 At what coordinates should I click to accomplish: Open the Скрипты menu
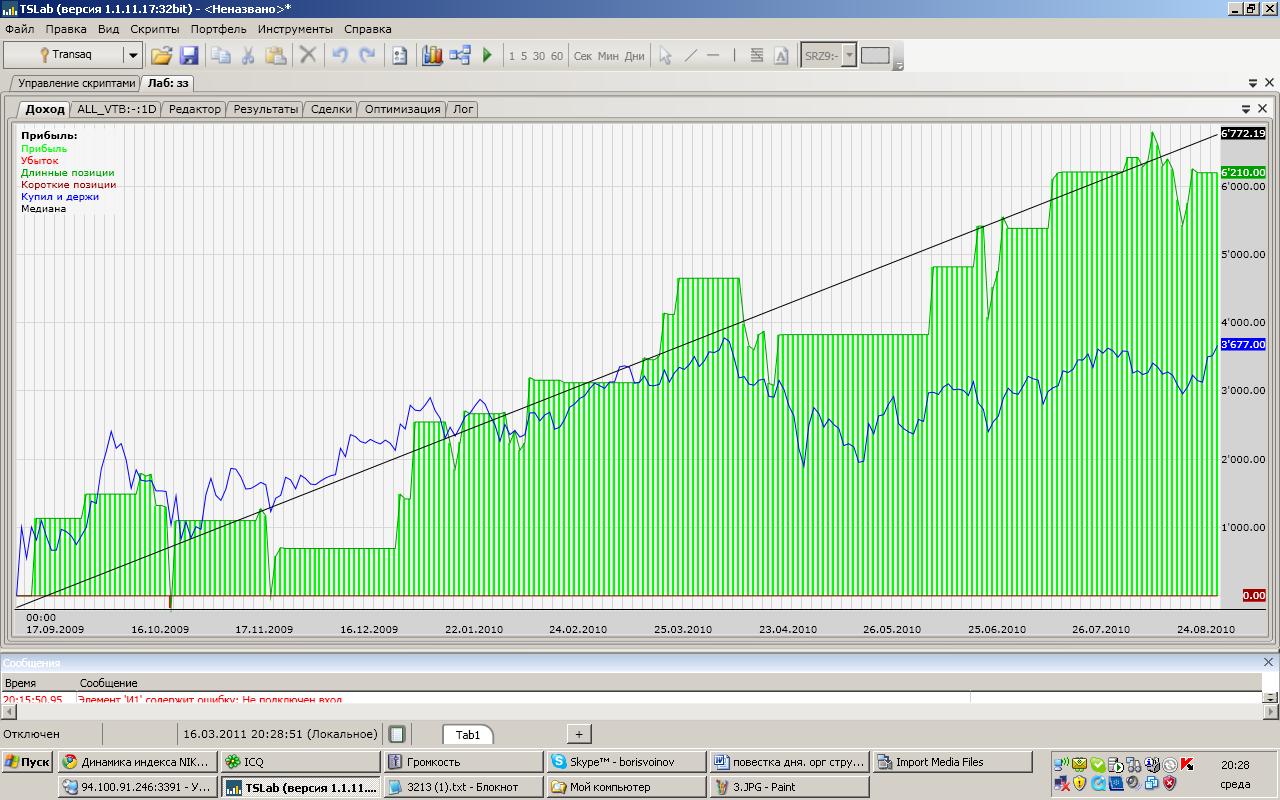coord(155,29)
